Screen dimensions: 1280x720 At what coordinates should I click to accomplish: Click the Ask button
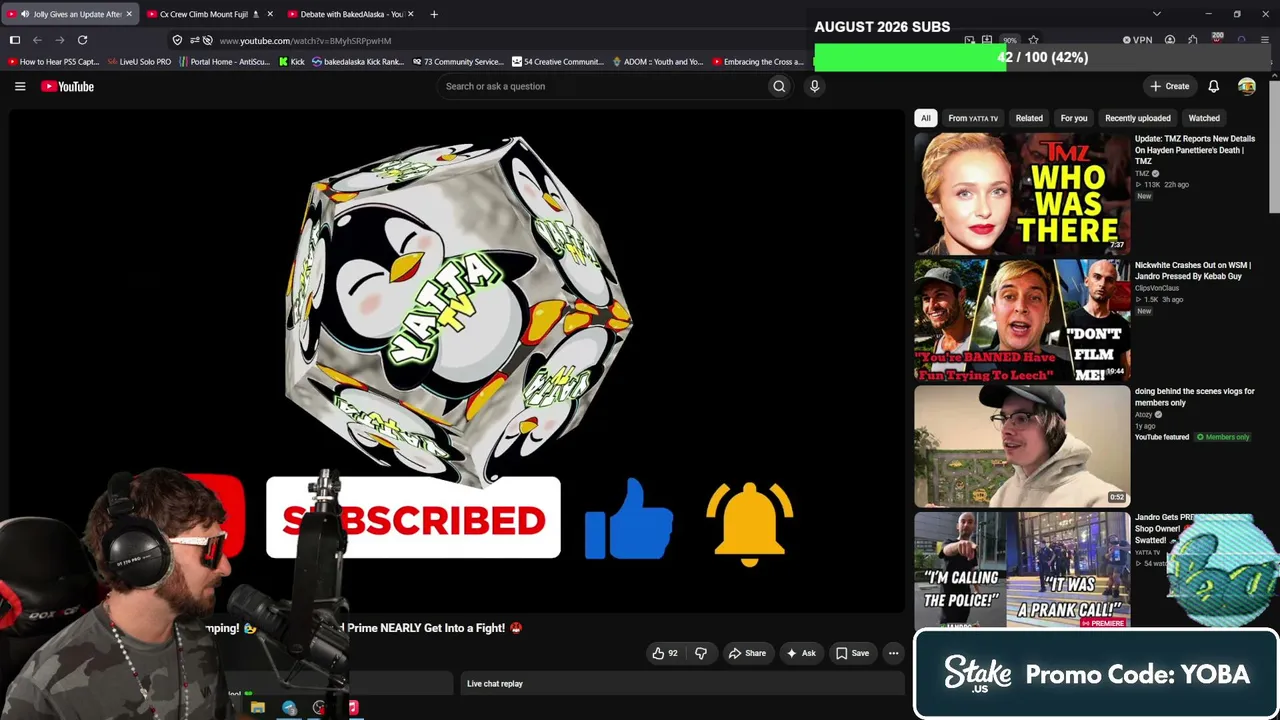(x=801, y=653)
